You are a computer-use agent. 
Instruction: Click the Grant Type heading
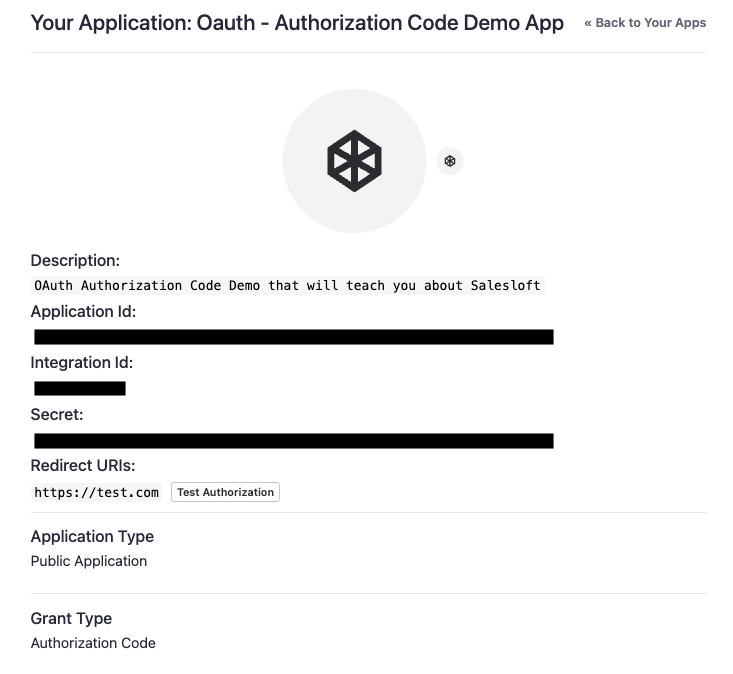point(71,618)
